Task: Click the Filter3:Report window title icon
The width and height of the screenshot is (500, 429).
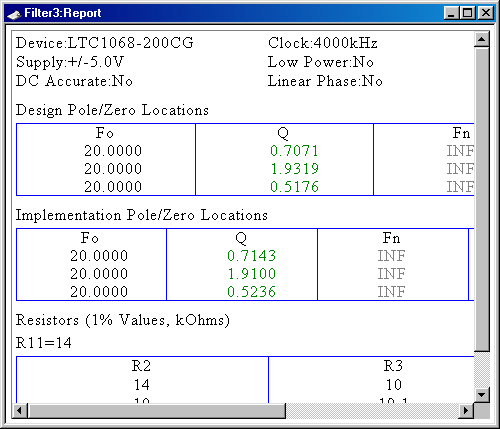Action: (x=14, y=14)
